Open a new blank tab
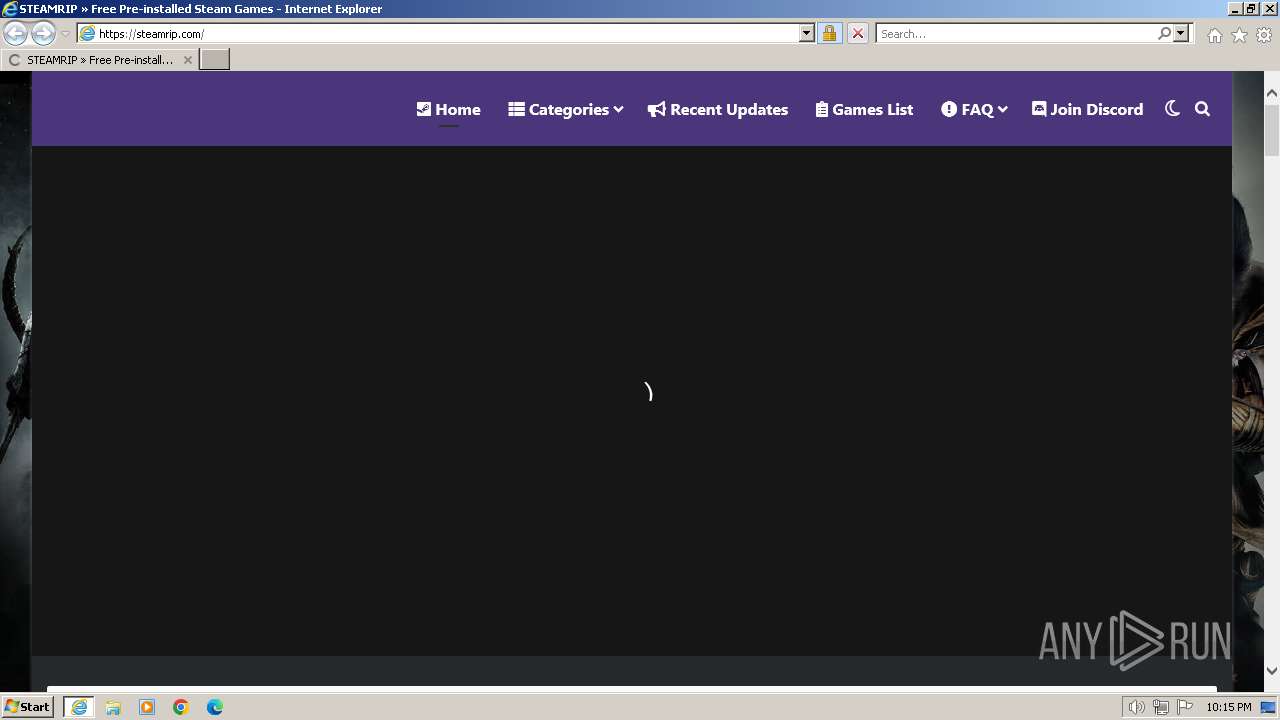Viewport: 1280px width, 720px height. 215,60
